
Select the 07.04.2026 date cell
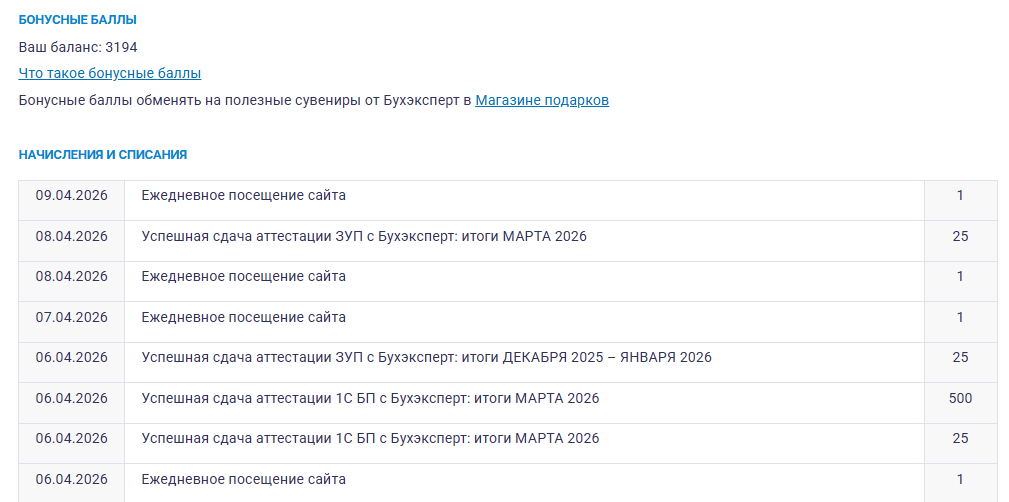tap(71, 317)
